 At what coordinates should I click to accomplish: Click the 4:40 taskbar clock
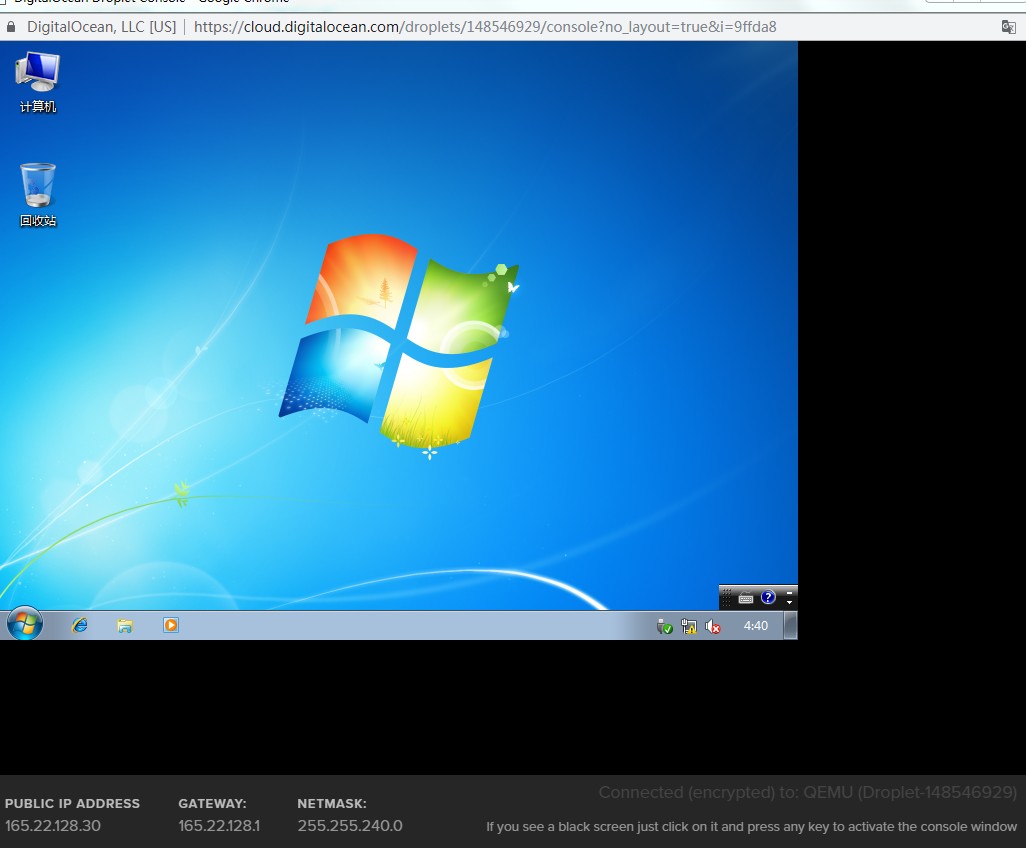click(756, 626)
